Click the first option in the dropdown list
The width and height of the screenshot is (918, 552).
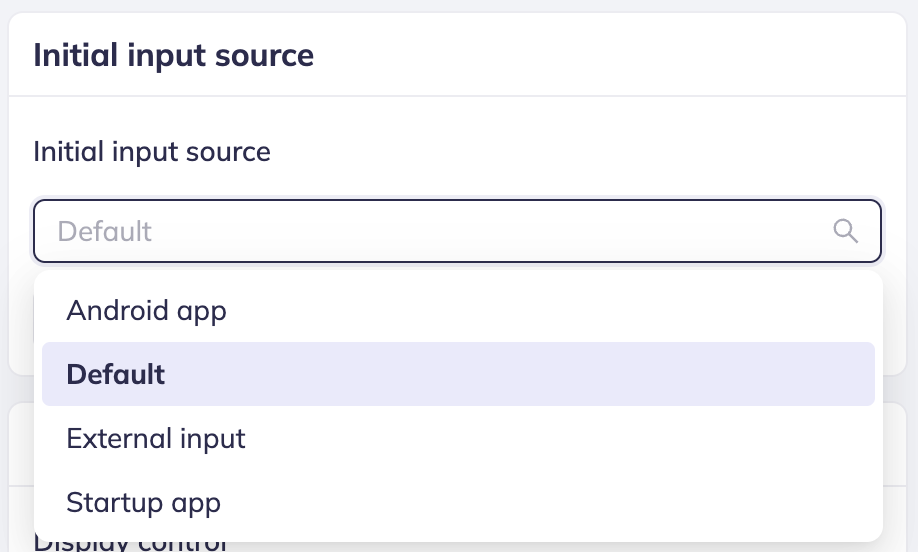pyautogui.click(x=146, y=311)
